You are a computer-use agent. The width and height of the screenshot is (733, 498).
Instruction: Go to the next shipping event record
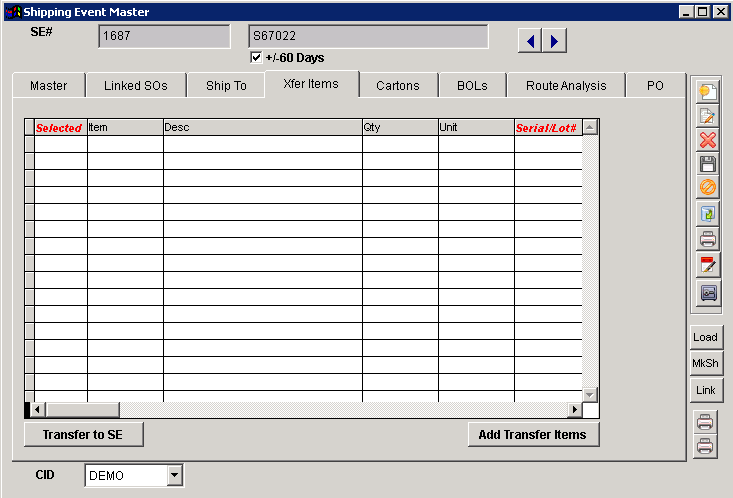554,41
